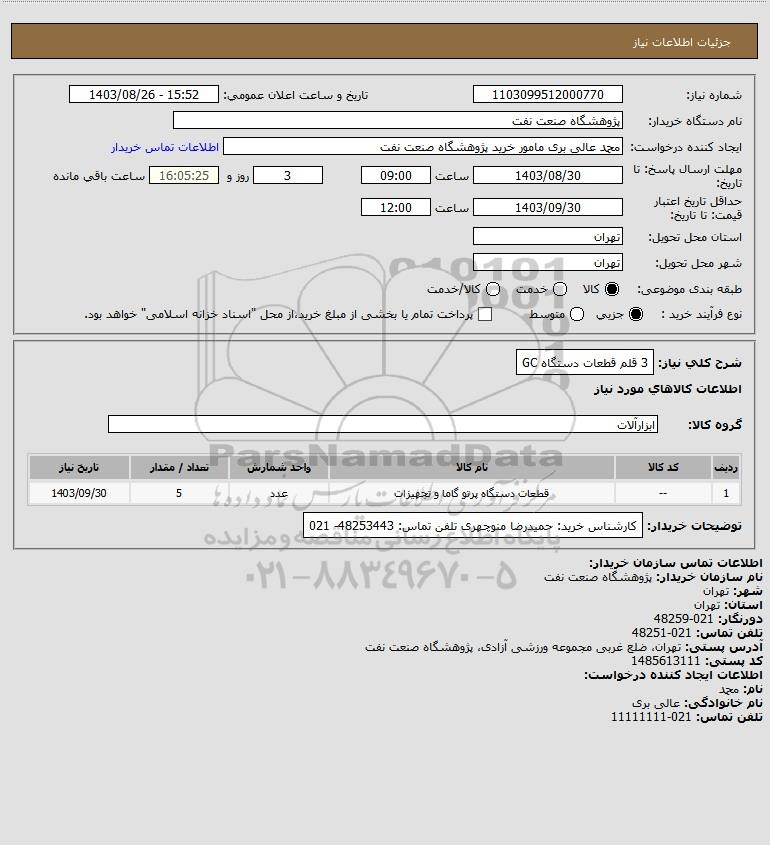
Task: Click the price validity date 1403/09/30
Action: [x=547, y=207]
